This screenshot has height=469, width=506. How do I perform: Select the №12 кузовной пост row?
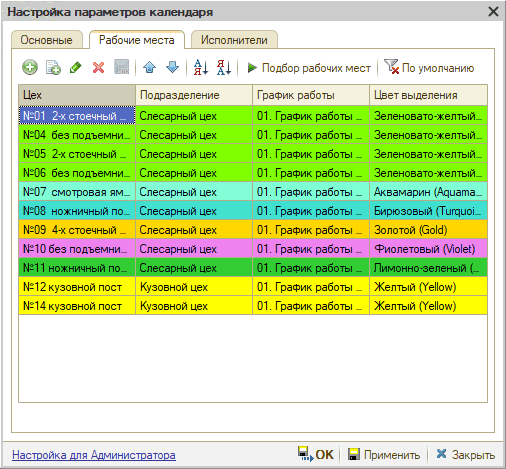click(253, 287)
